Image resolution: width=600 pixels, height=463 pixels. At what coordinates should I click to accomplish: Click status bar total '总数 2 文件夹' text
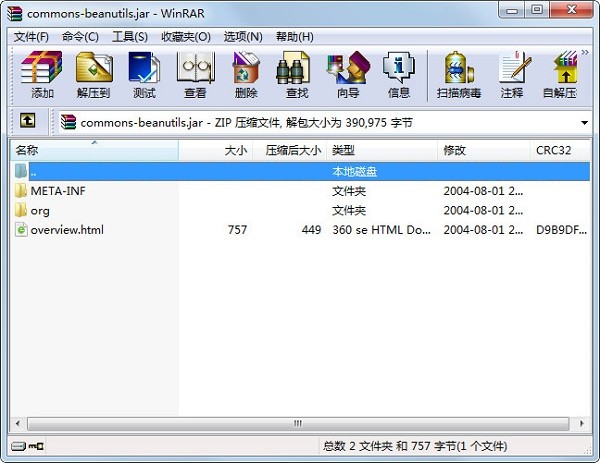pyautogui.click(x=357, y=446)
